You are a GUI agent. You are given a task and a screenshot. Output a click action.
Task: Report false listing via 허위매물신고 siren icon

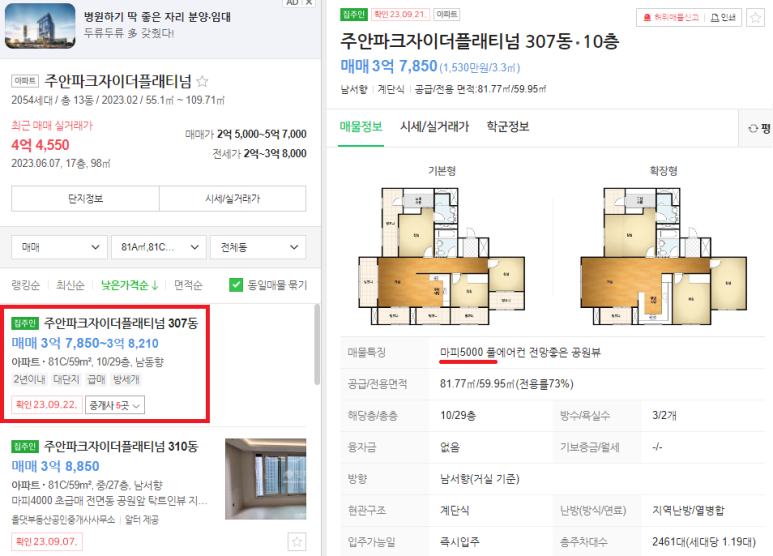click(647, 18)
